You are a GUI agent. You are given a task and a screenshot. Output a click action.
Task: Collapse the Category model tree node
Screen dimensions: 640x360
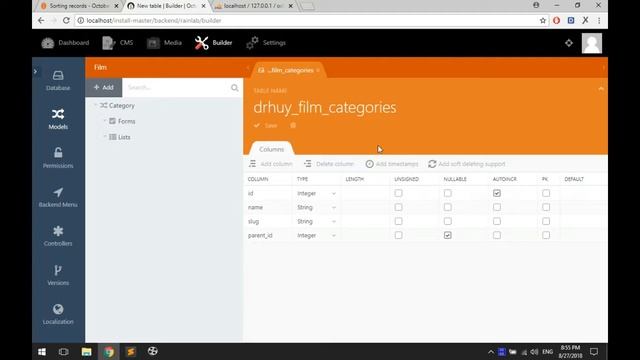click(x=95, y=105)
